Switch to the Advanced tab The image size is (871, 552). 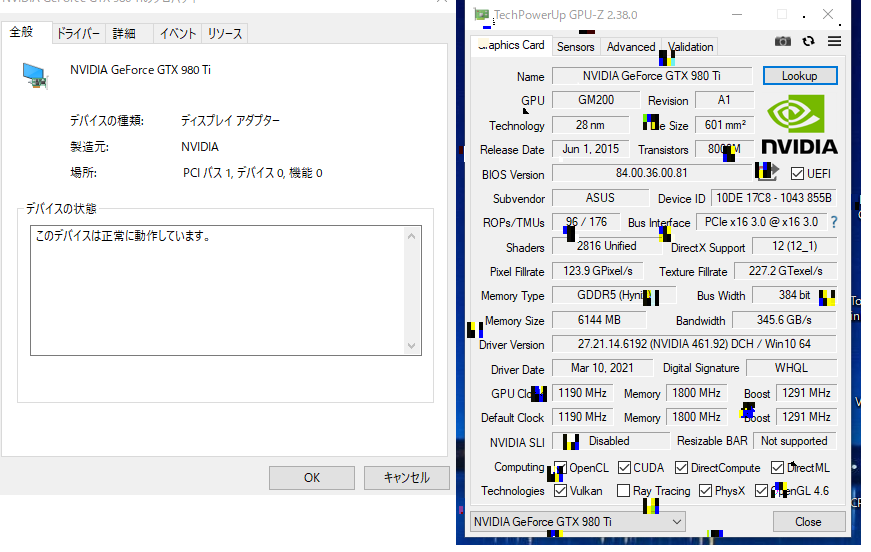point(630,47)
